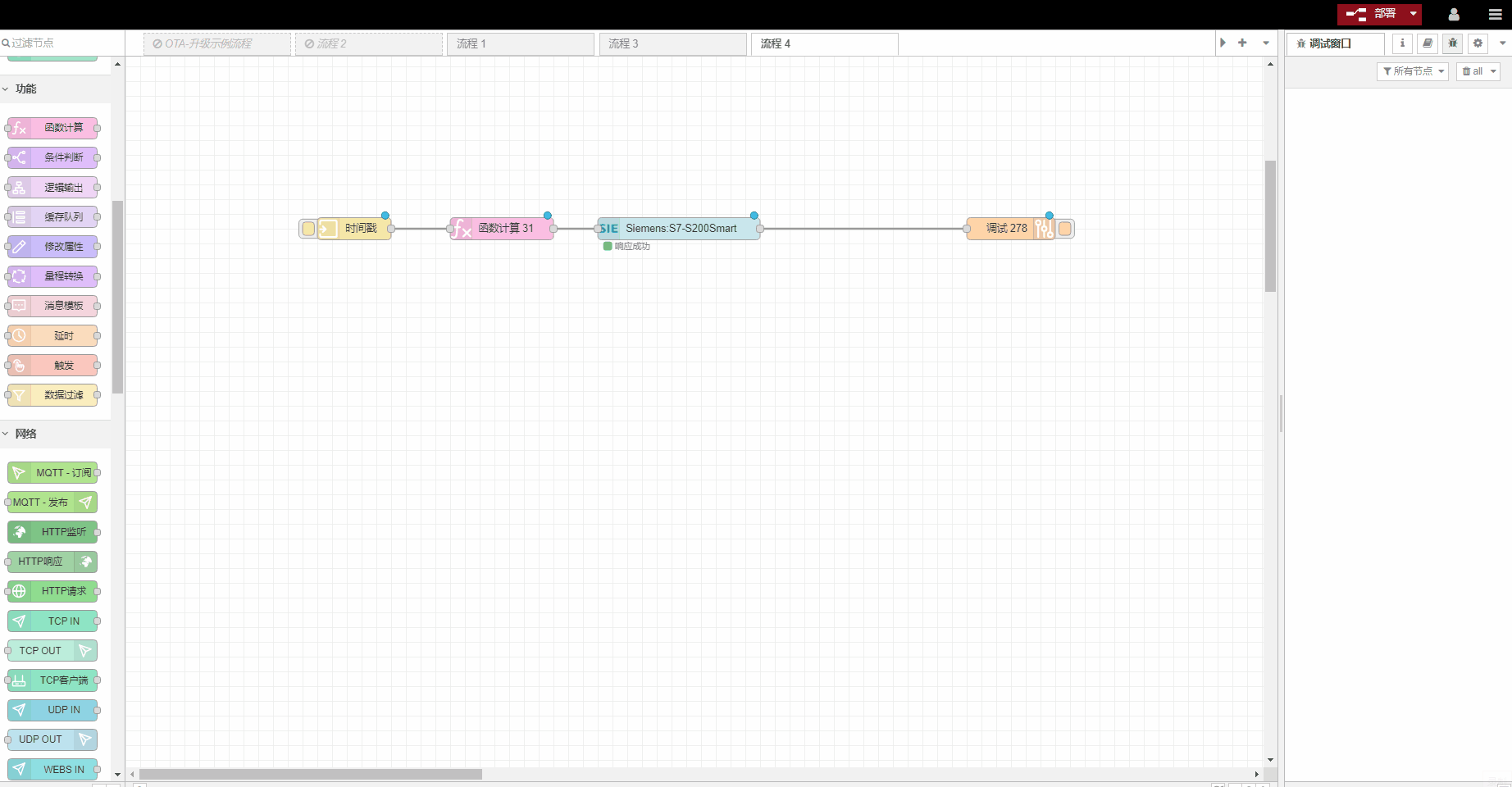Screen dimensions: 1512x787
Task: Select the HTTP监听 node in palette
Action: 52,532
